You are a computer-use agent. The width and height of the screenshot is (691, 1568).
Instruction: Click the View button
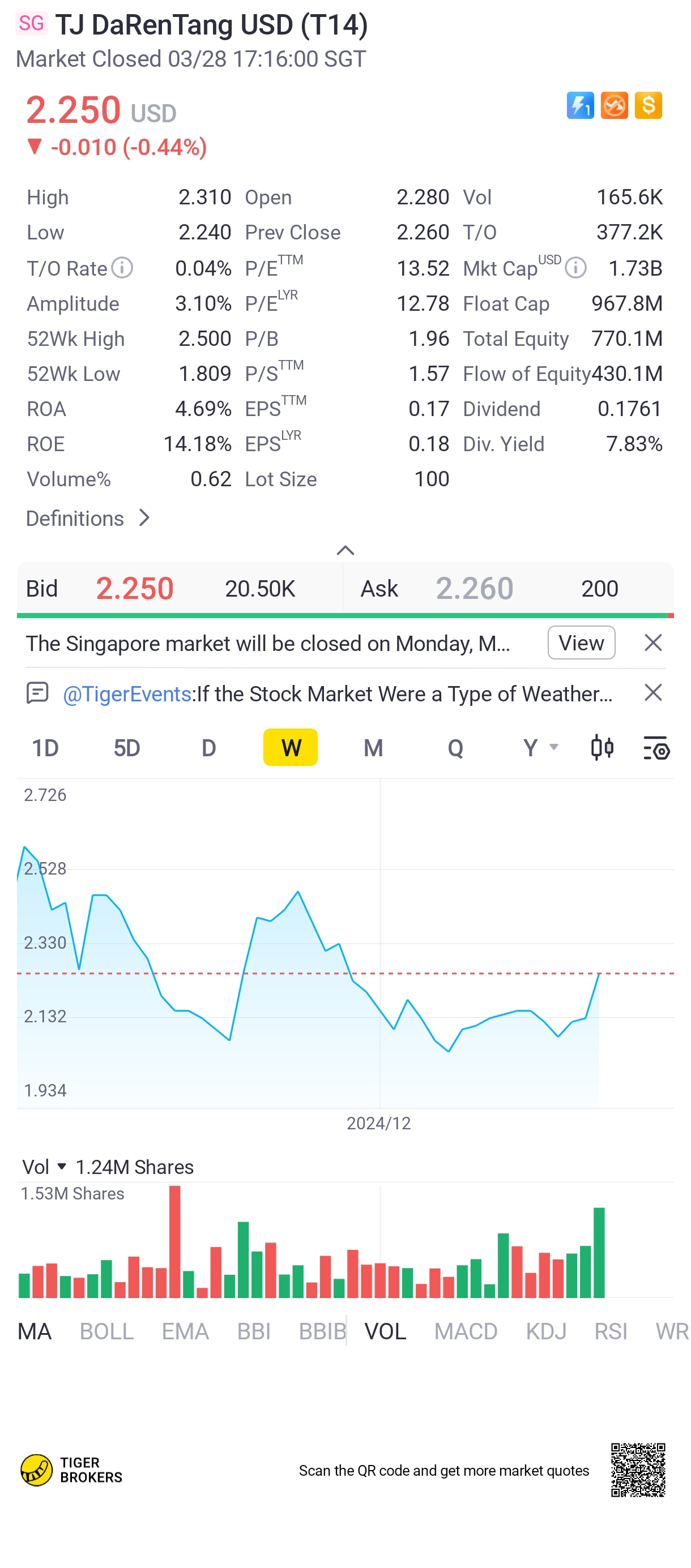(581, 643)
